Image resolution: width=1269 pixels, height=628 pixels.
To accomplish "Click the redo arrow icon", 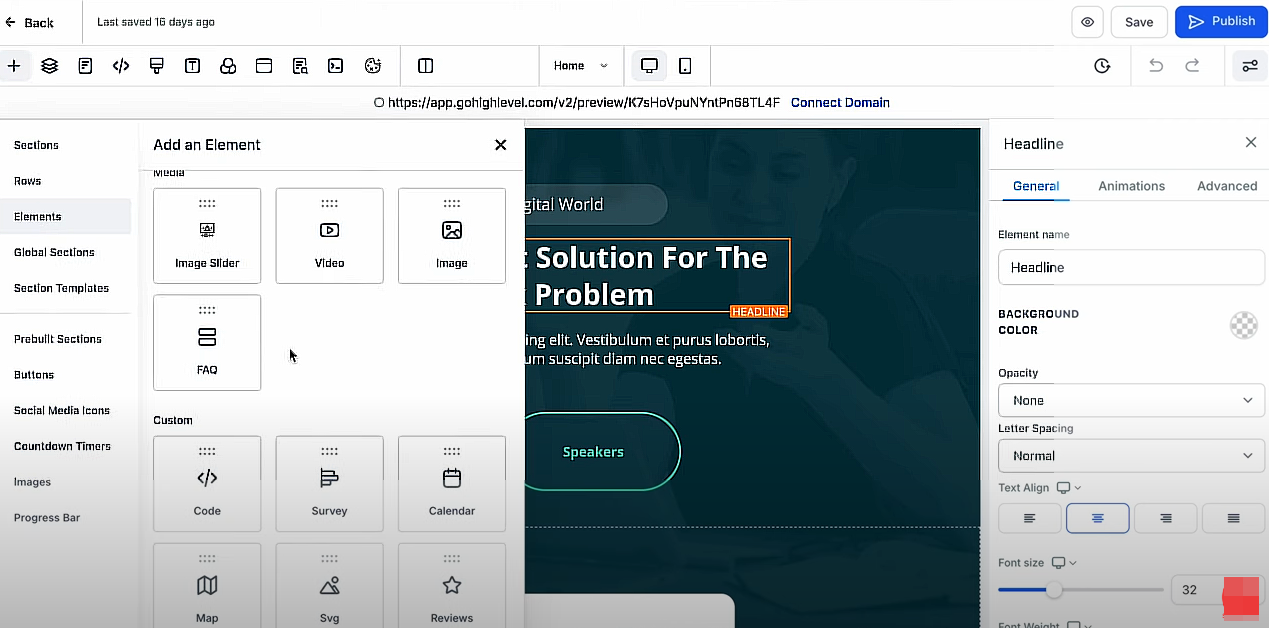I will 1192,66.
